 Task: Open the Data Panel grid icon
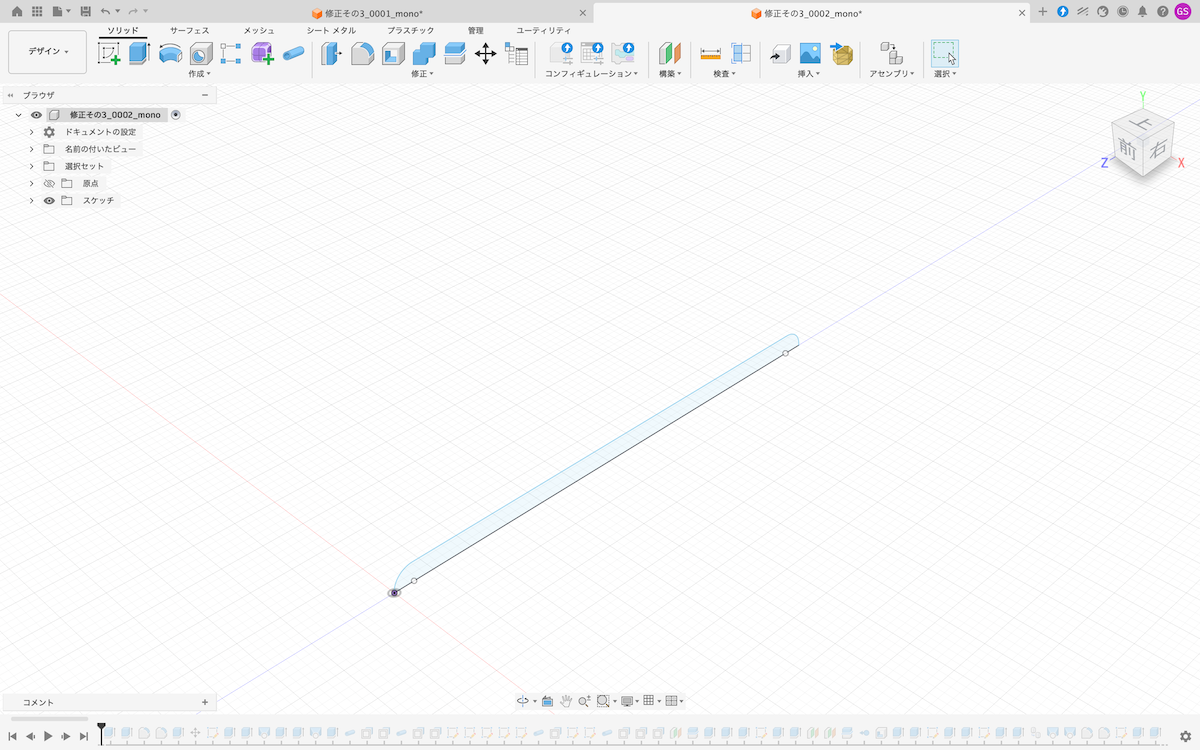[x=37, y=11]
